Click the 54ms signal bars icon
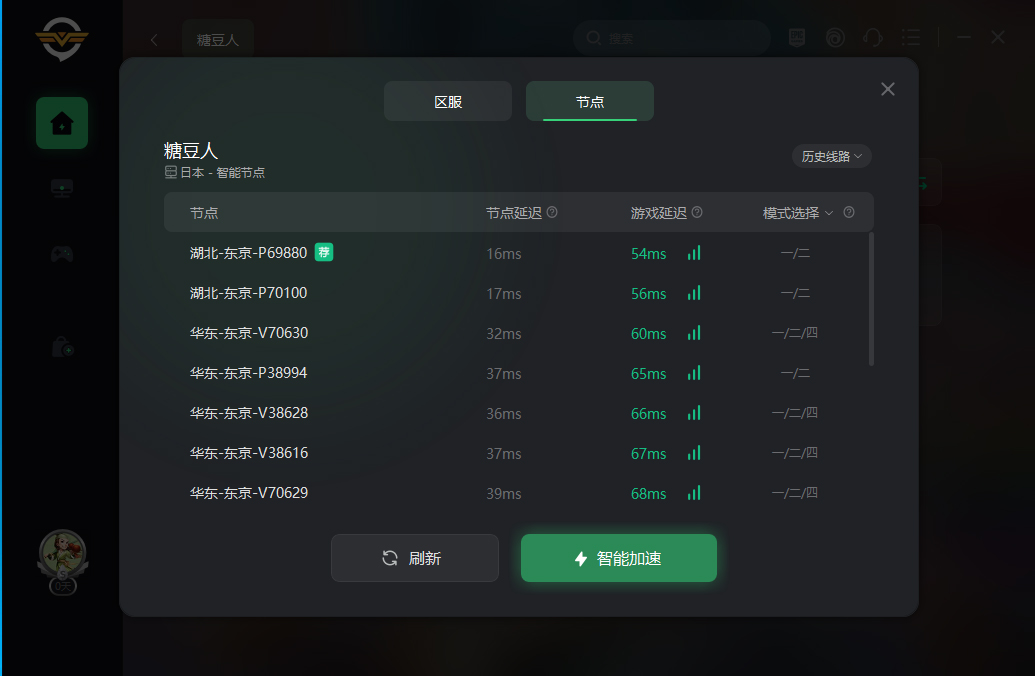Screen dimensions: 1035x676 tap(694, 253)
